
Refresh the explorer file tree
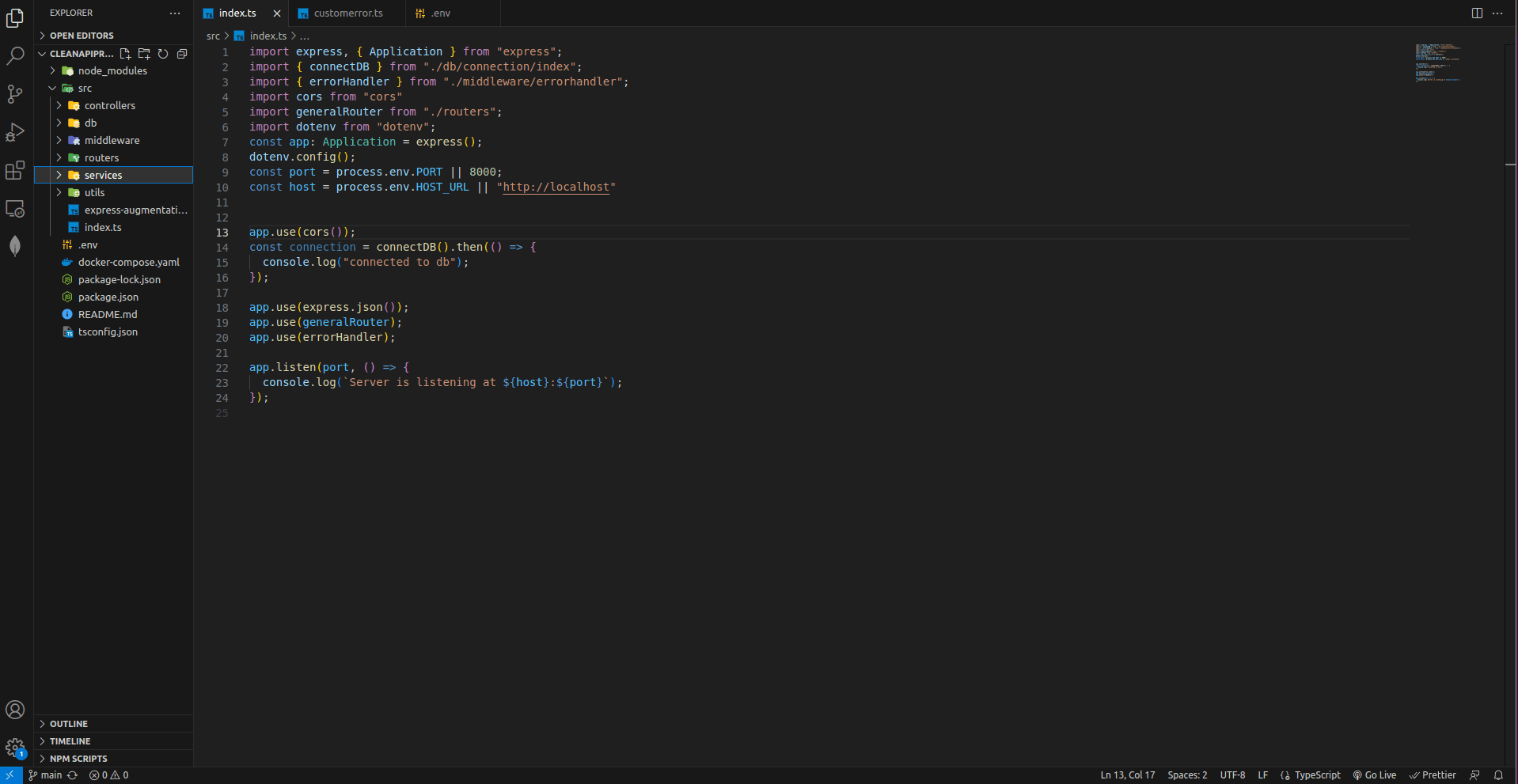(x=163, y=54)
